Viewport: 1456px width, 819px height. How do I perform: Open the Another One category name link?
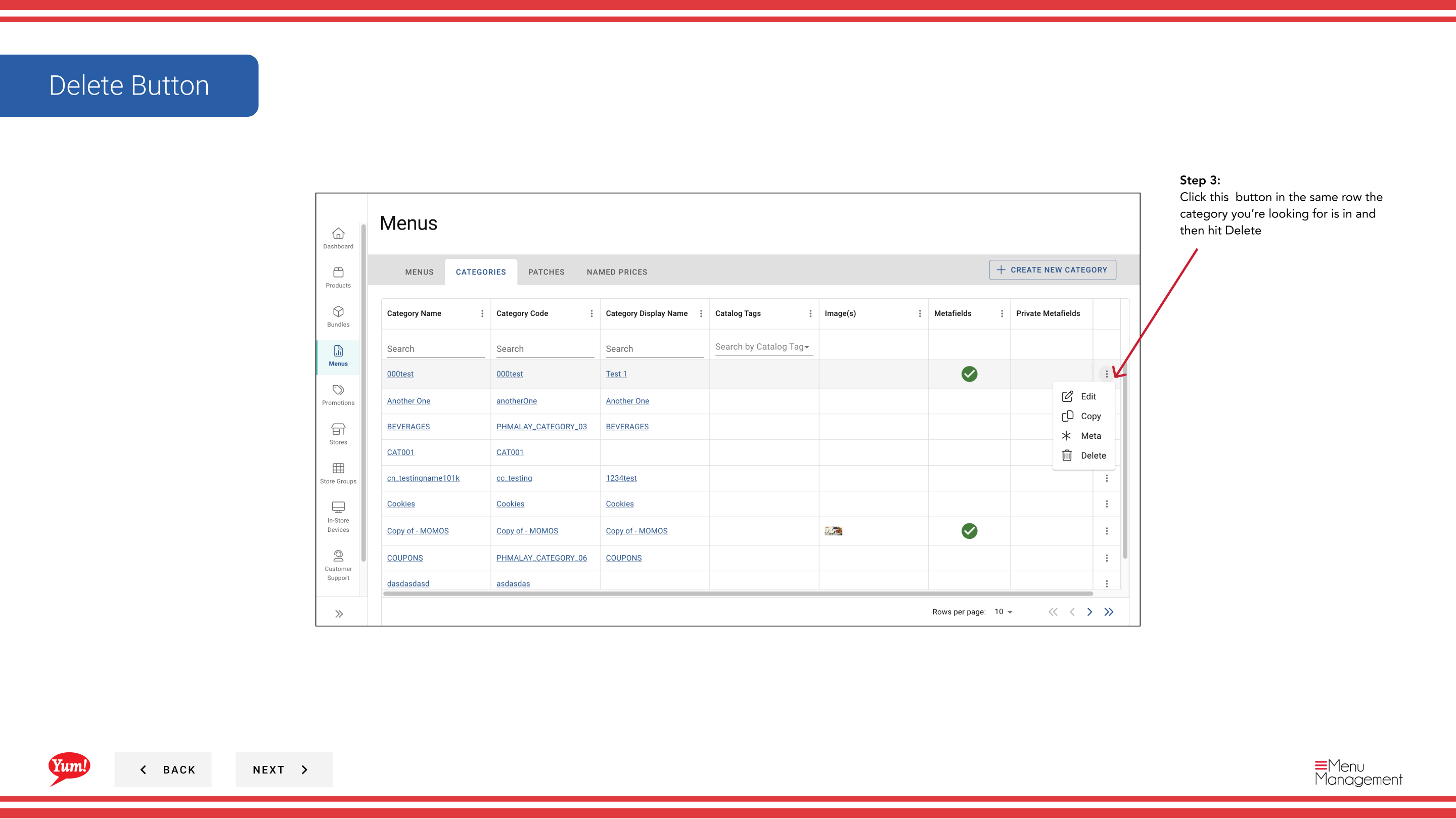(408, 401)
